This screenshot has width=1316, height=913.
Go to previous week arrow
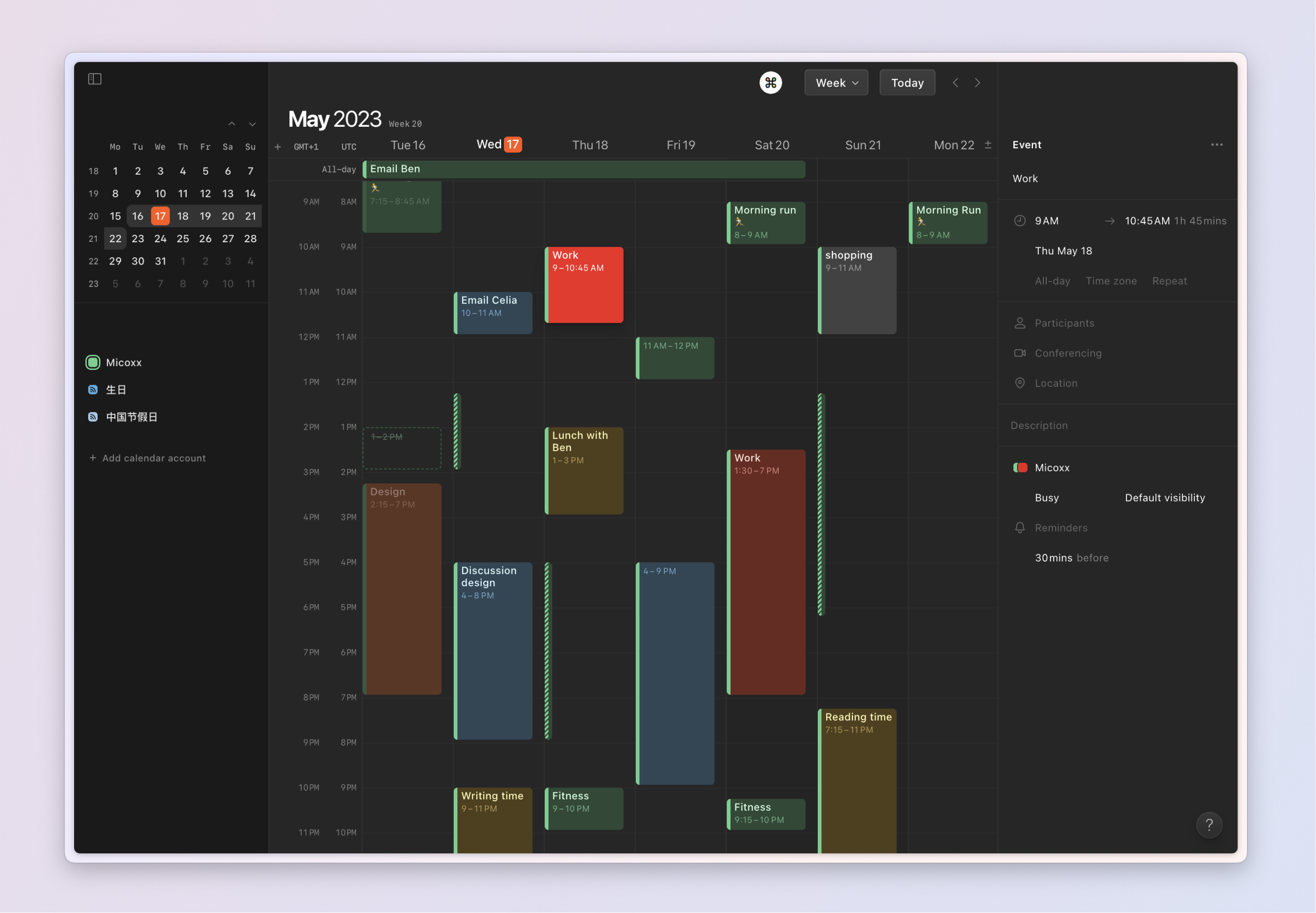[x=955, y=83]
